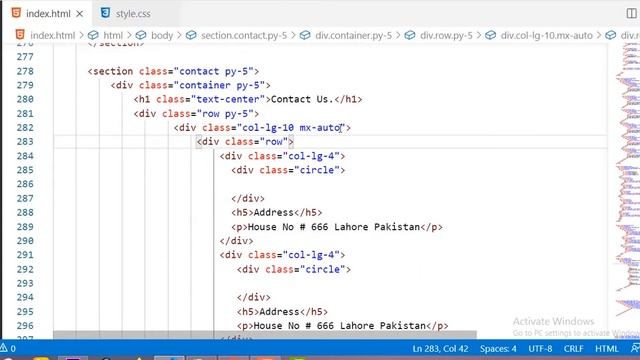
Task: Click "col-lg-4" class on line 291
Action: [311, 255]
